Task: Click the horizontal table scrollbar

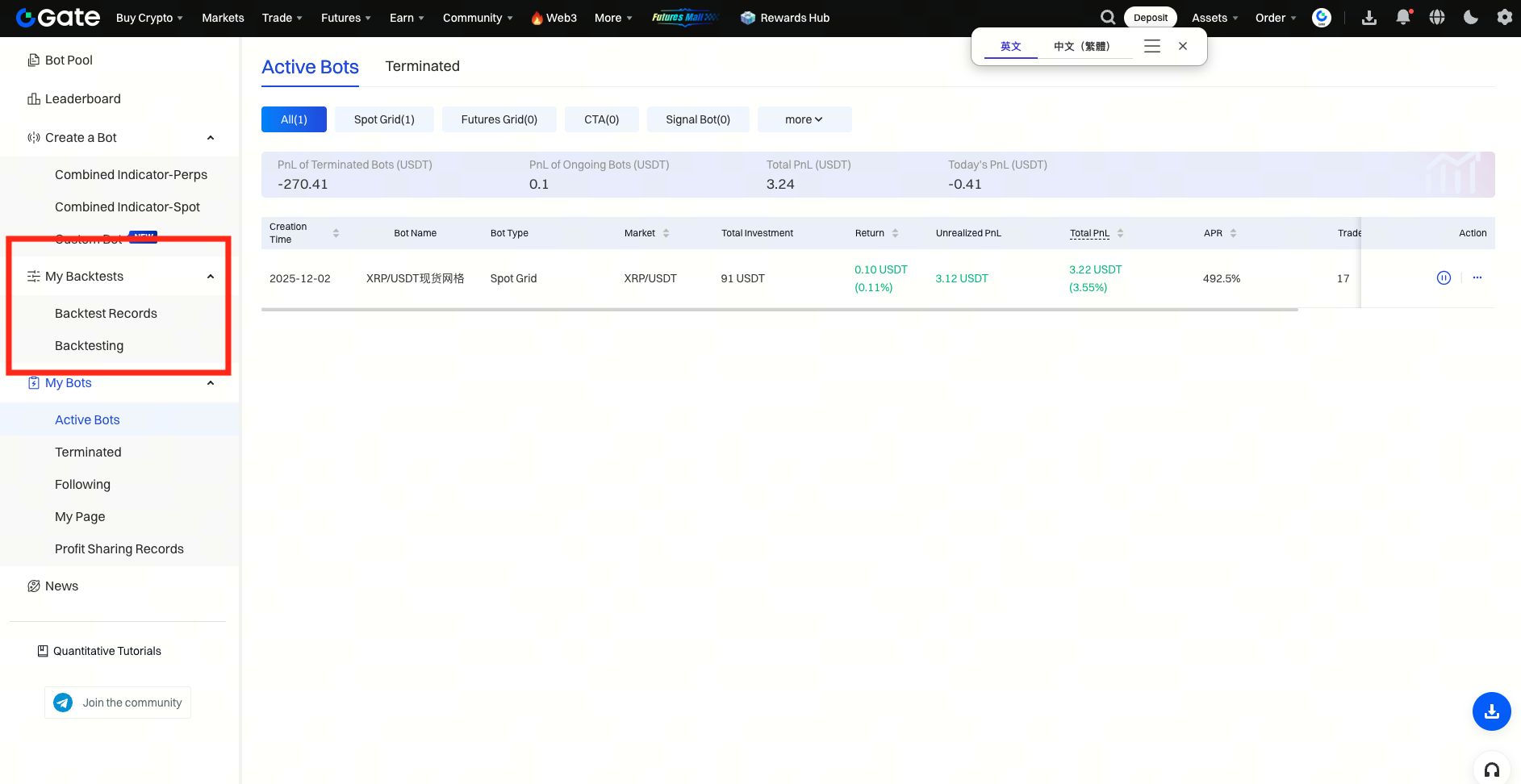Action: pyautogui.click(x=779, y=310)
